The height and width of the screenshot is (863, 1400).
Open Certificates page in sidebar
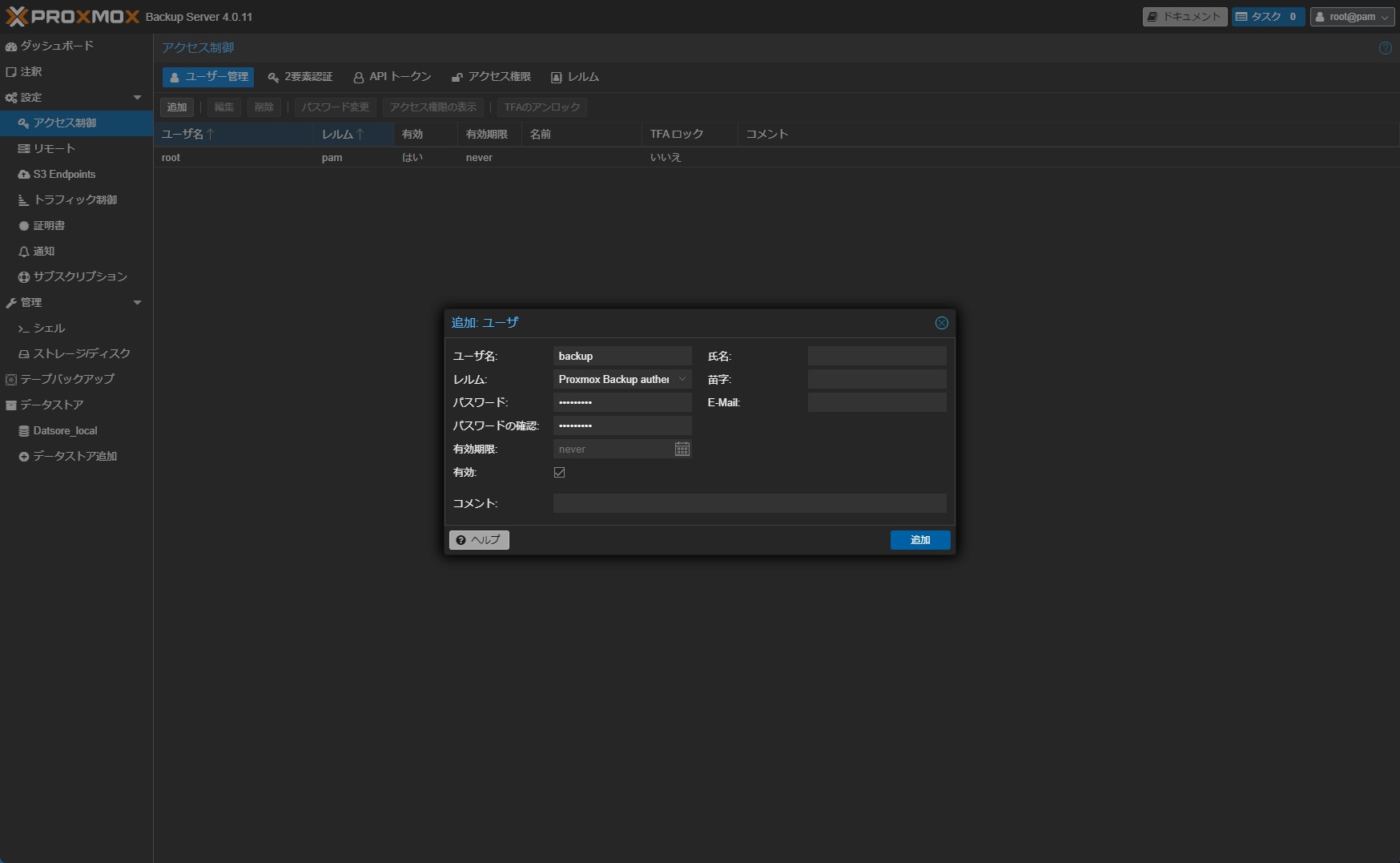pyautogui.click(x=49, y=225)
